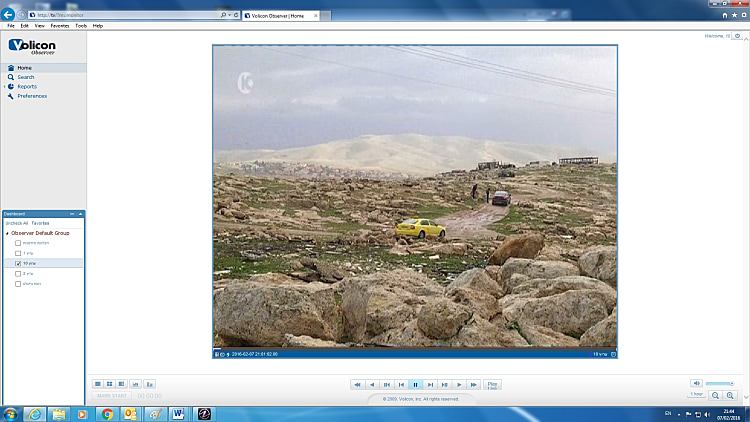Viewport: 750px width, 422px height.
Task: Click the zoom out magnifier icon
Action: coord(716,396)
